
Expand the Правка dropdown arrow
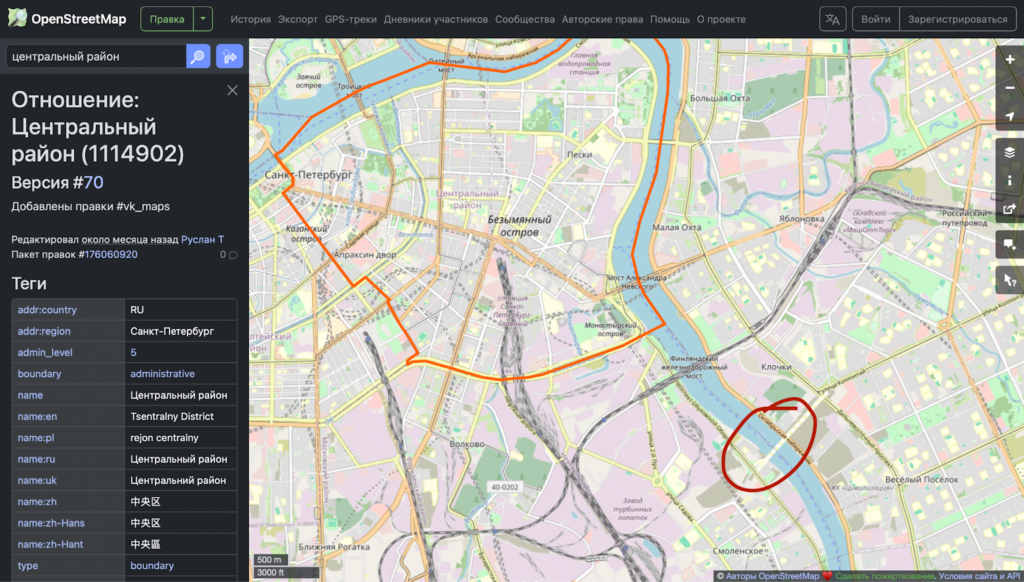tap(204, 19)
